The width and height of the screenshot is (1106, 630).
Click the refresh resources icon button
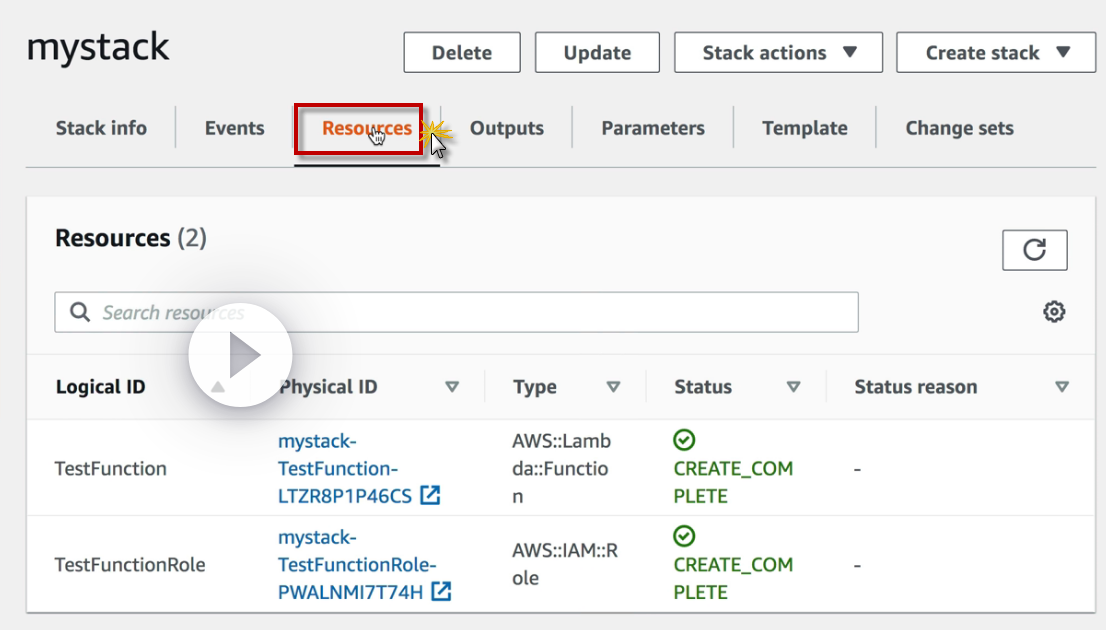(x=1034, y=250)
